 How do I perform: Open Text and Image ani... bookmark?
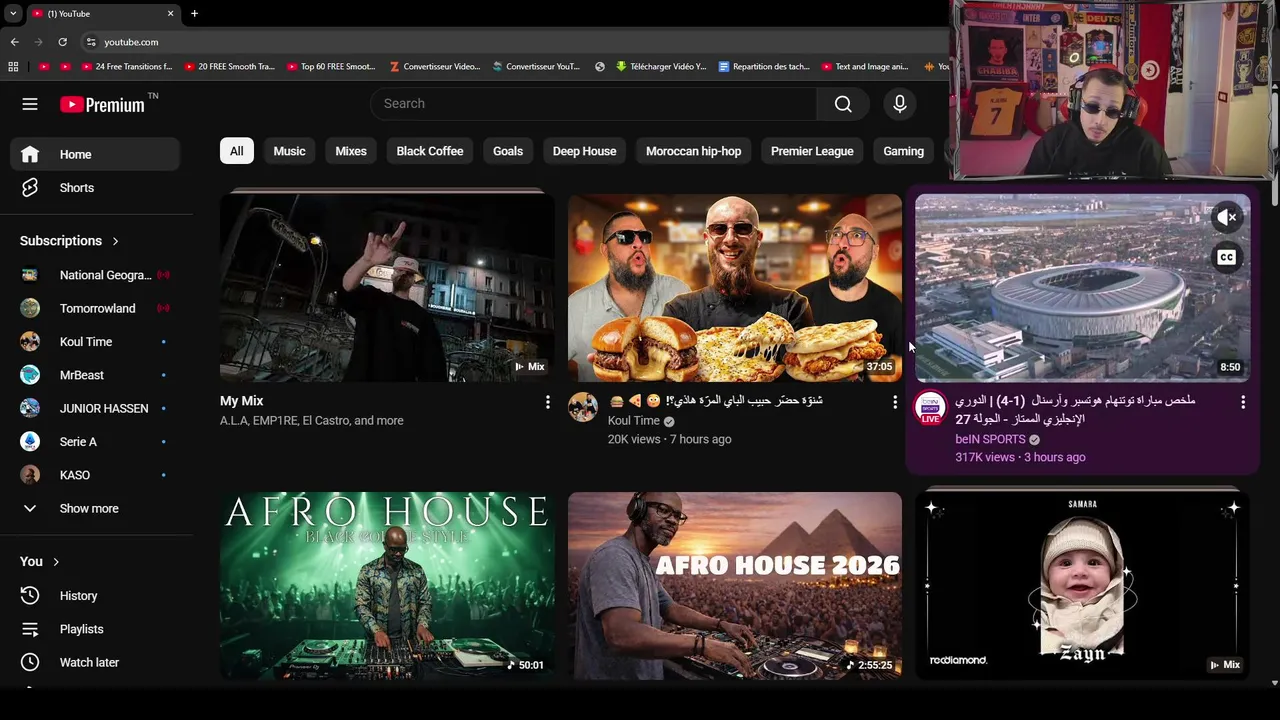pos(866,67)
